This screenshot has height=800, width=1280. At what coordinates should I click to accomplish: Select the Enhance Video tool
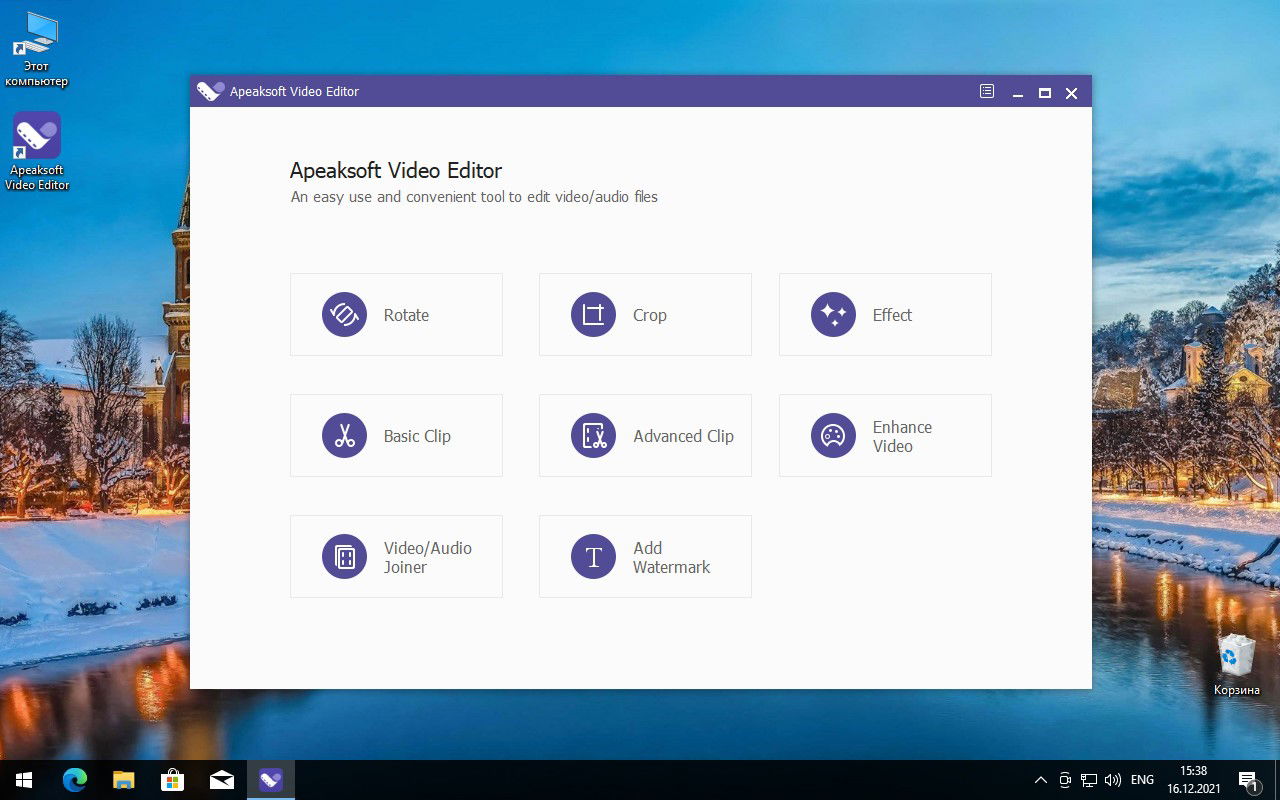click(884, 435)
